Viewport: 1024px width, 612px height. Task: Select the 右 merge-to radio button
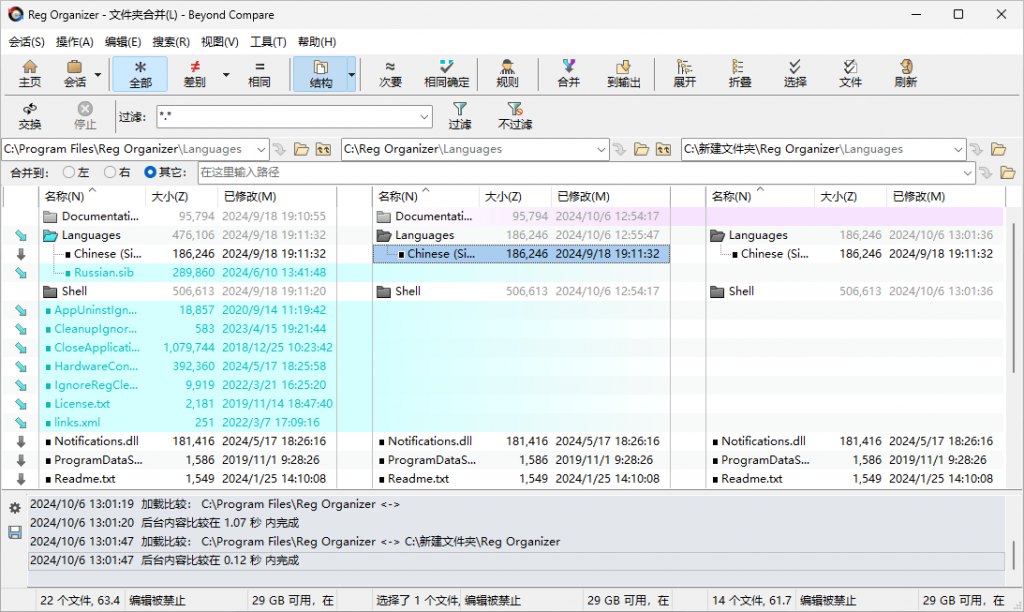(110, 172)
